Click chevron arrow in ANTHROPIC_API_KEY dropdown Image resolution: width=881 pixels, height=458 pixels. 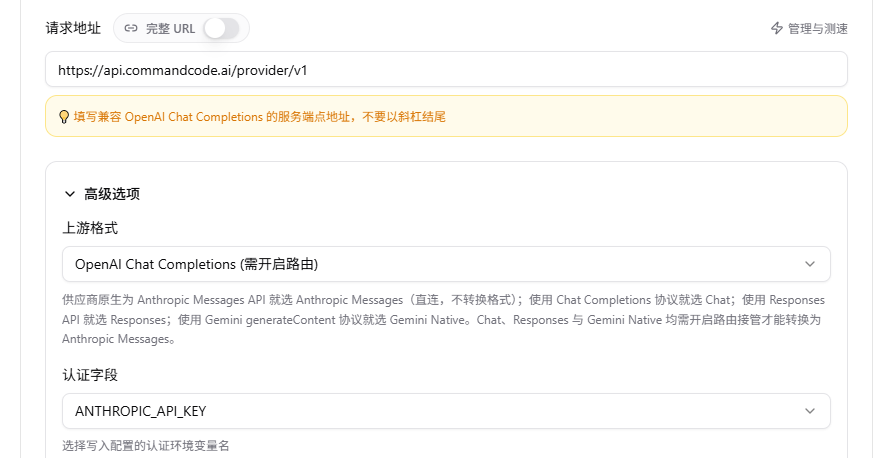pyautogui.click(x=810, y=411)
